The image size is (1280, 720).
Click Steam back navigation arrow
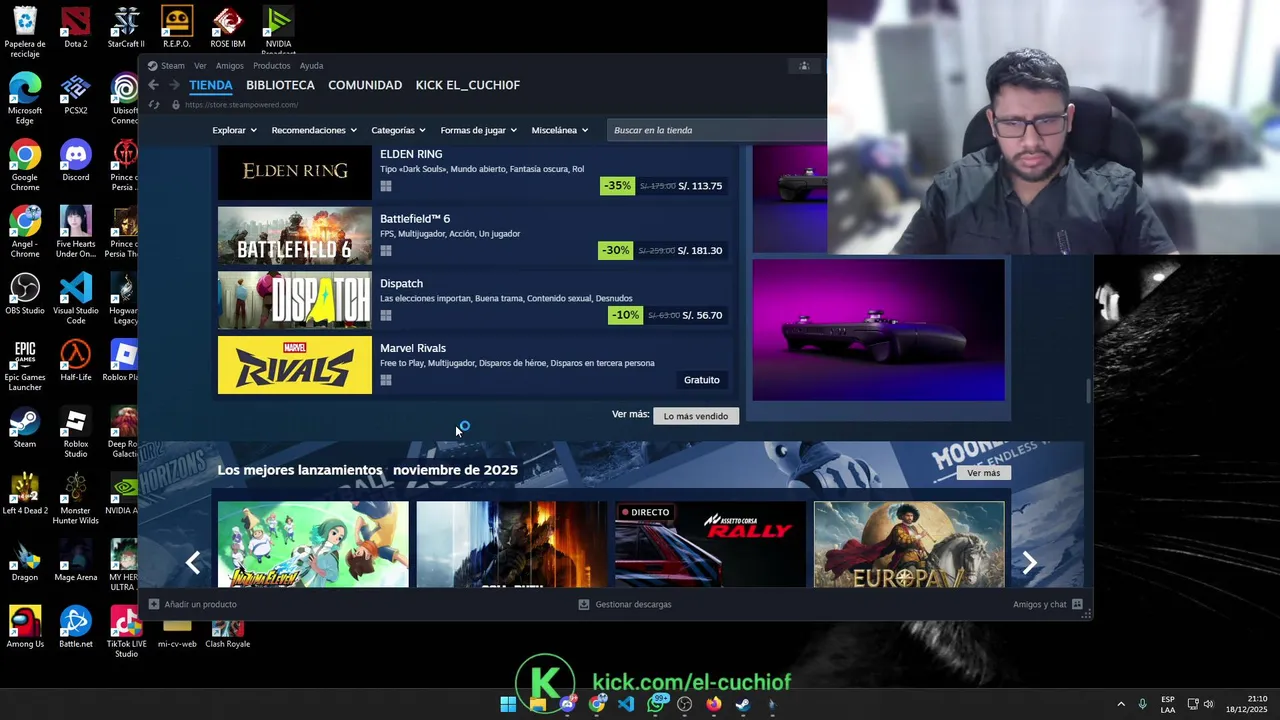pos(154,85)
